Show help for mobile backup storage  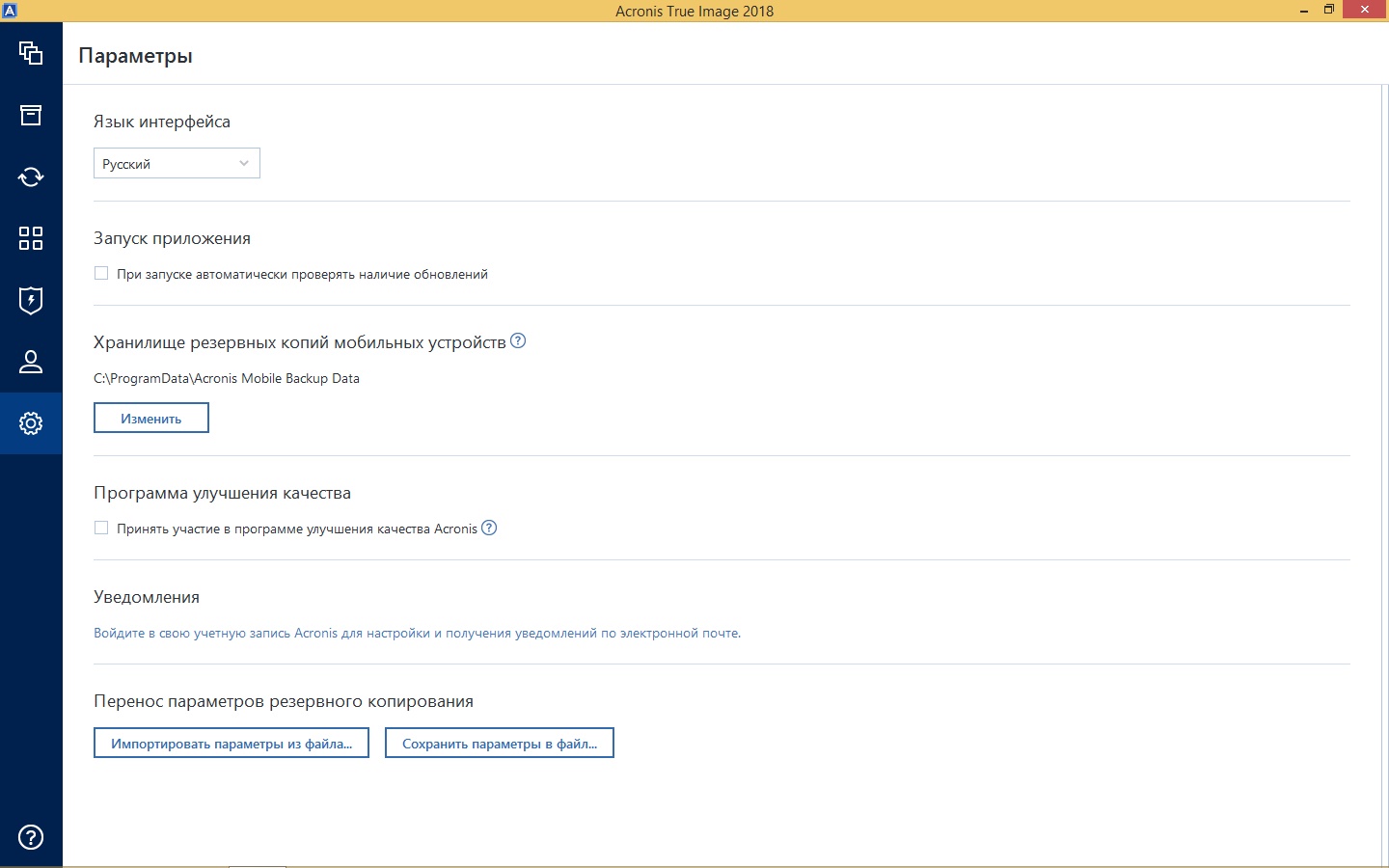518,340
